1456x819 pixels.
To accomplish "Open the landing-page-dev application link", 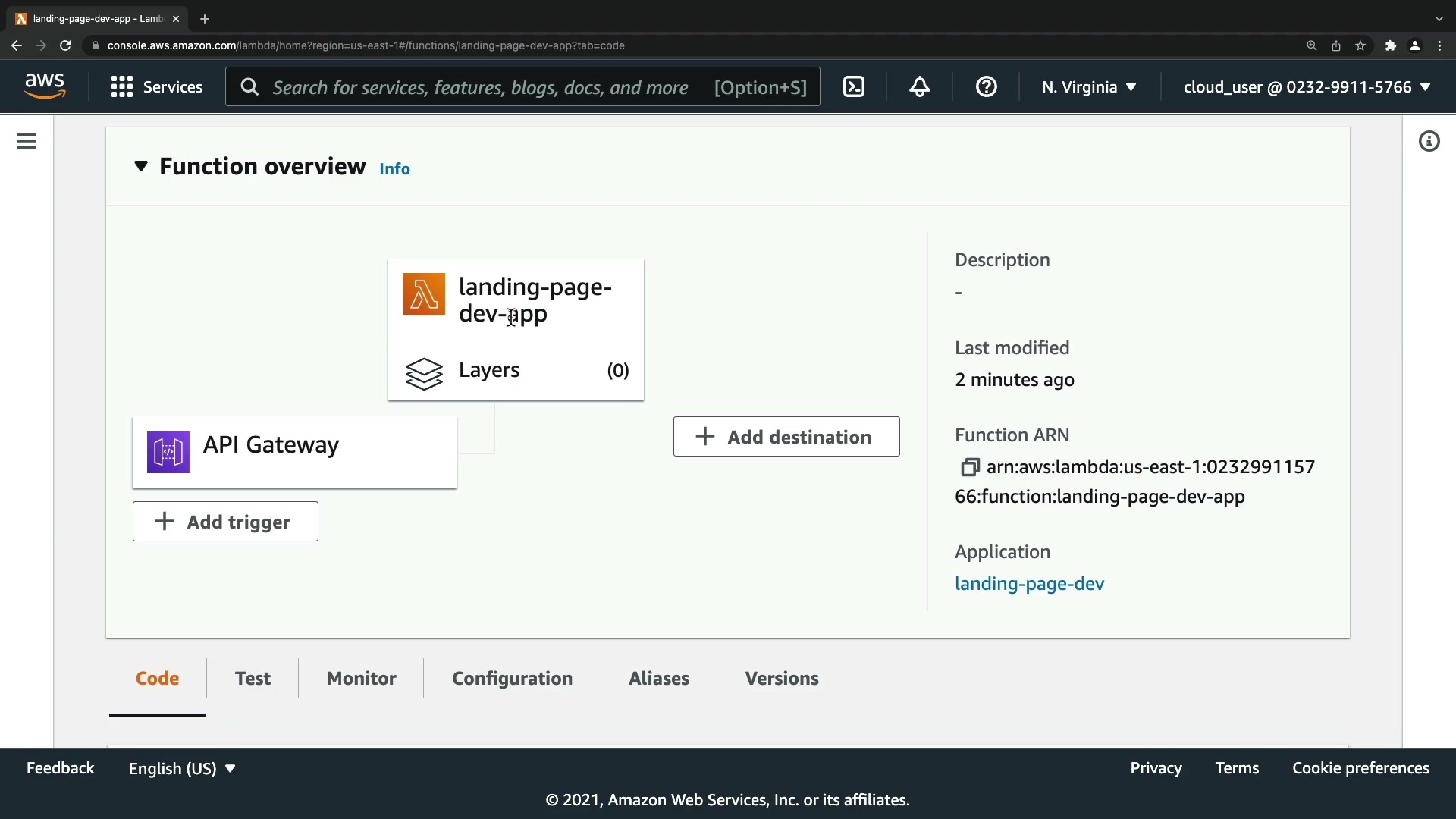I will point(1029,583).
